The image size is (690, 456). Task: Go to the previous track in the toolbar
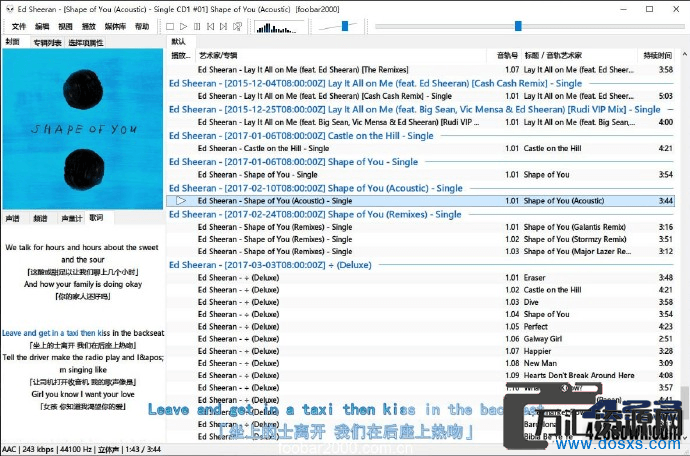[x=210, y=27]
